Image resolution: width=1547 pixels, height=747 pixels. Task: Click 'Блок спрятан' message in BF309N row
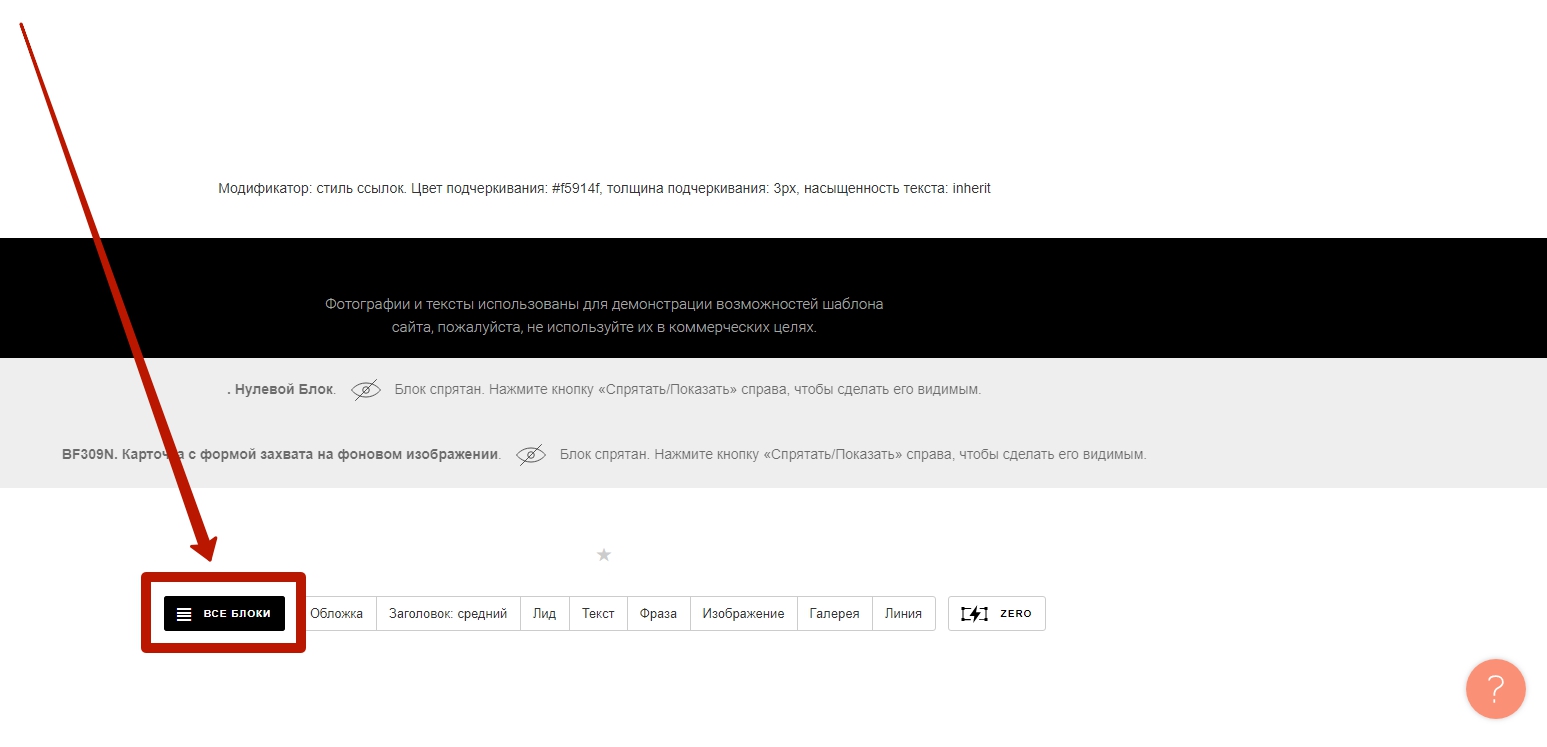(x=852, y=455)
